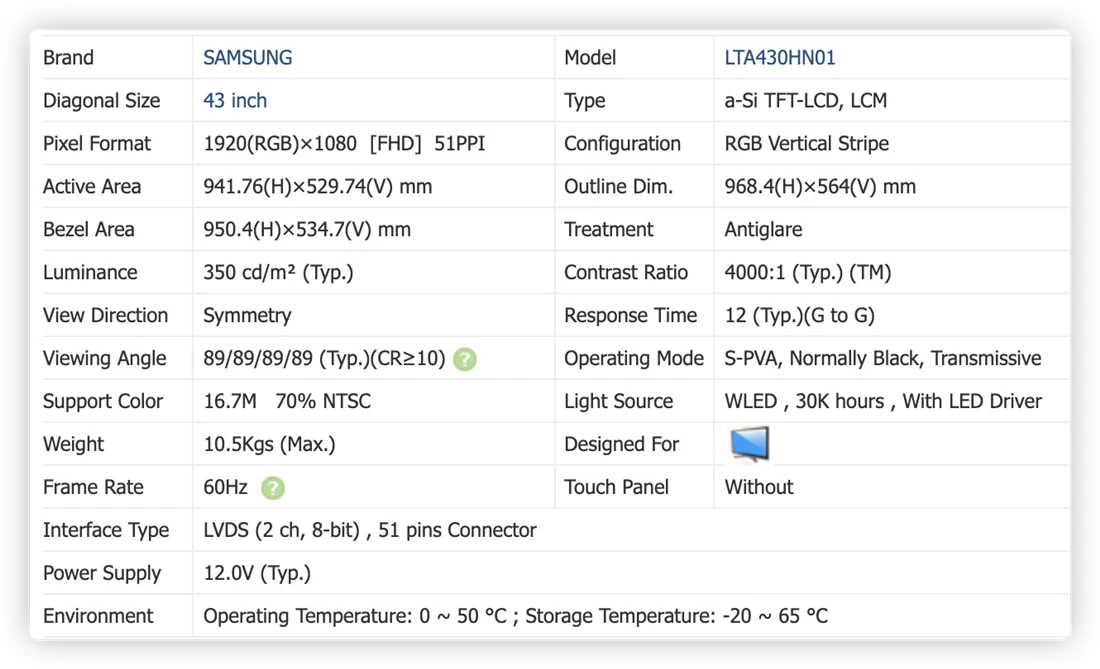
Task: Select the Treatment label
Action: [x=609, y=229]
